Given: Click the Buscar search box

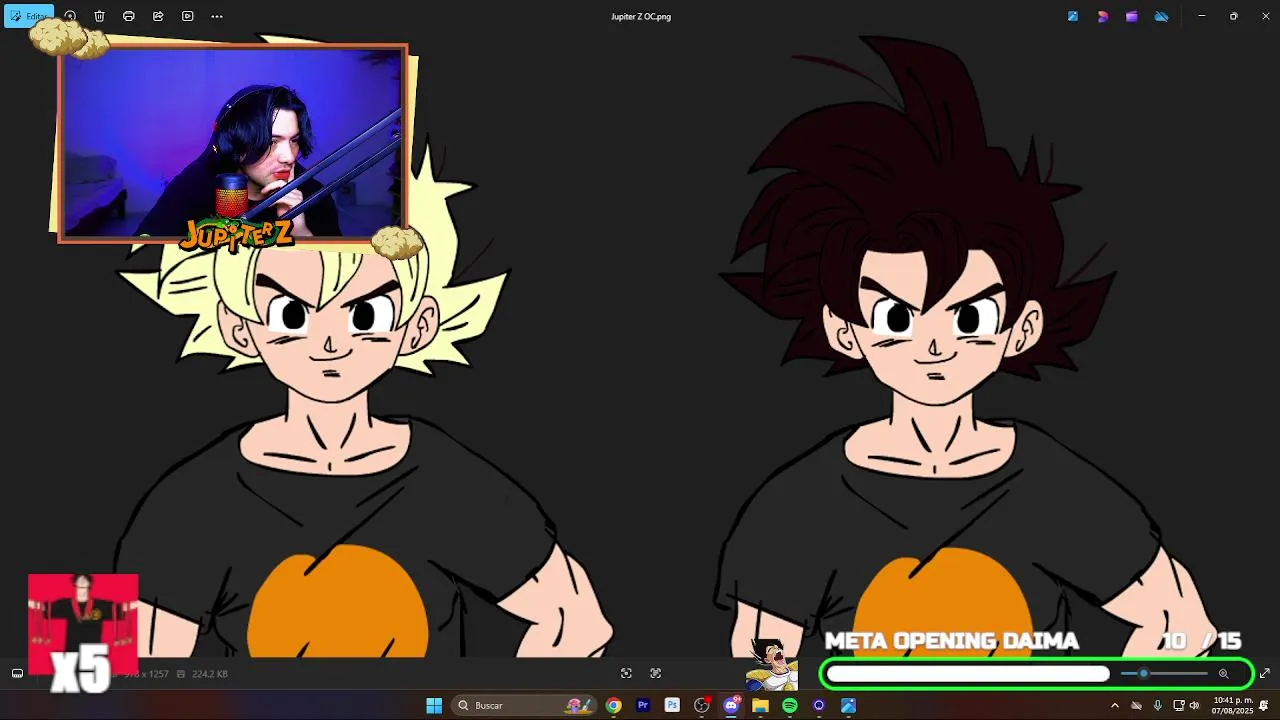Looking at the screenshot, I should [x=525, y=706].
